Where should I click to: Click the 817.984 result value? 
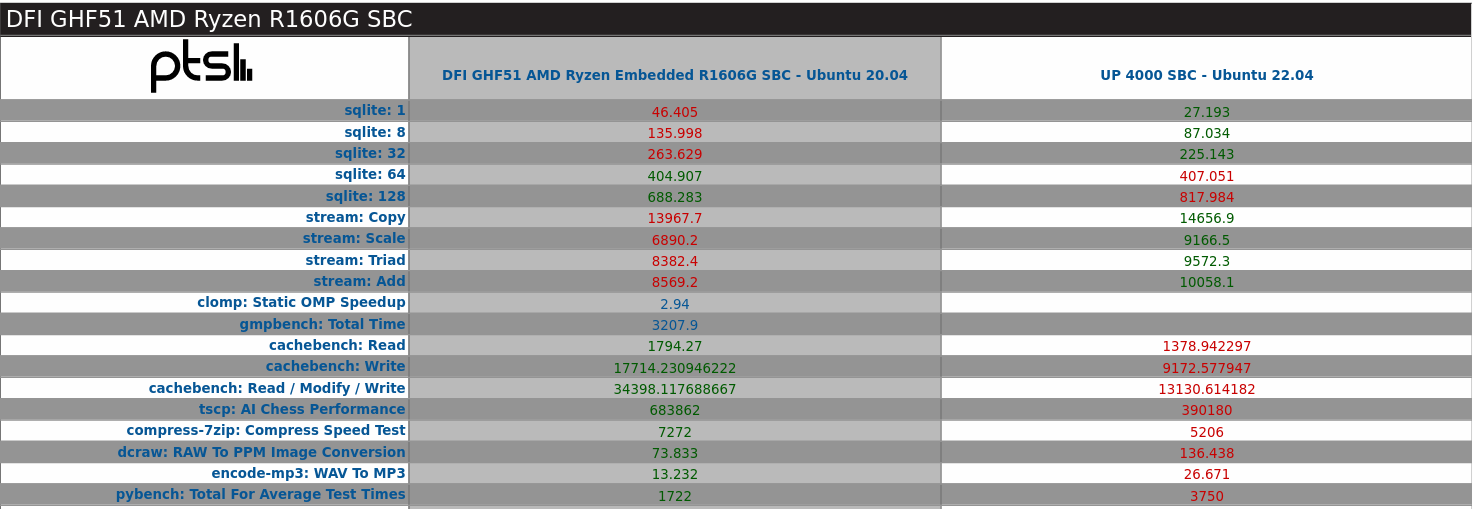tap(1207, 197)
